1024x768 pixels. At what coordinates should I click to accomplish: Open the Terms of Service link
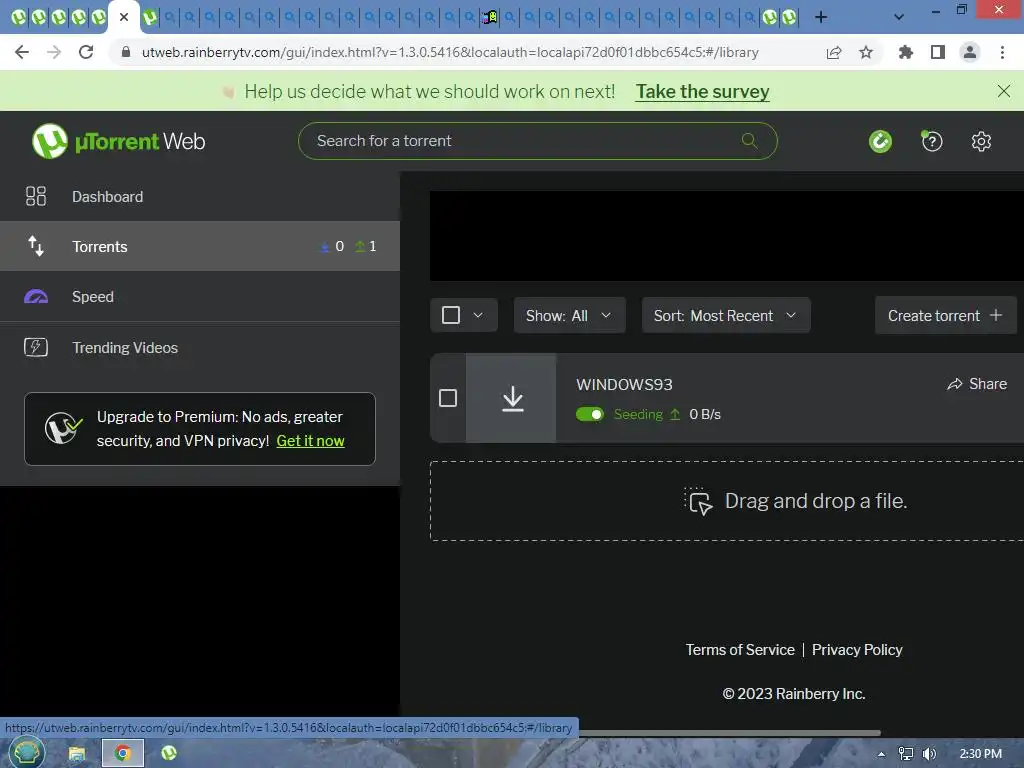pyautogui.click(x=740, y=649)
